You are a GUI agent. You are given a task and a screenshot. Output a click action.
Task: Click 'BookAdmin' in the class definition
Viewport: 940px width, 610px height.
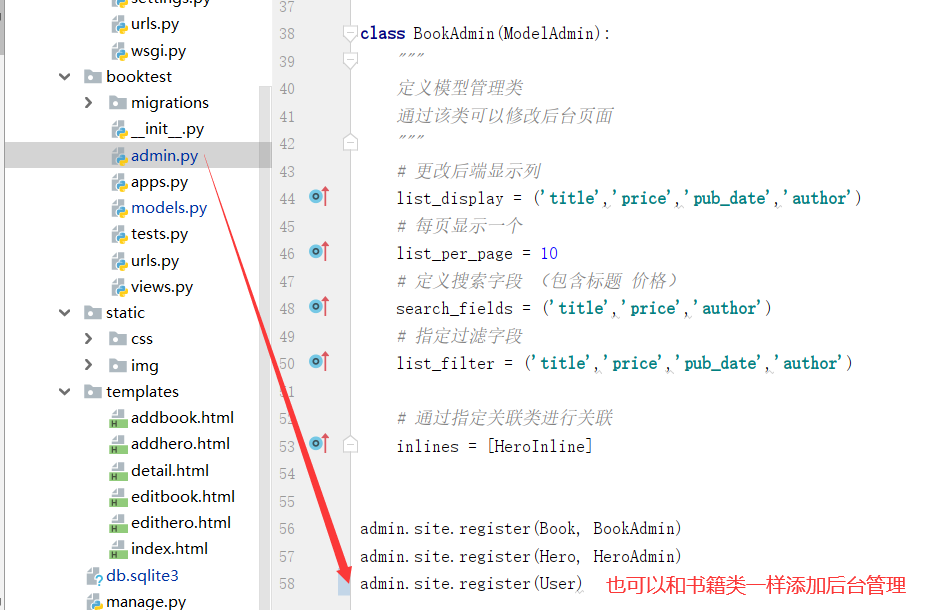(x=454, y=34)
